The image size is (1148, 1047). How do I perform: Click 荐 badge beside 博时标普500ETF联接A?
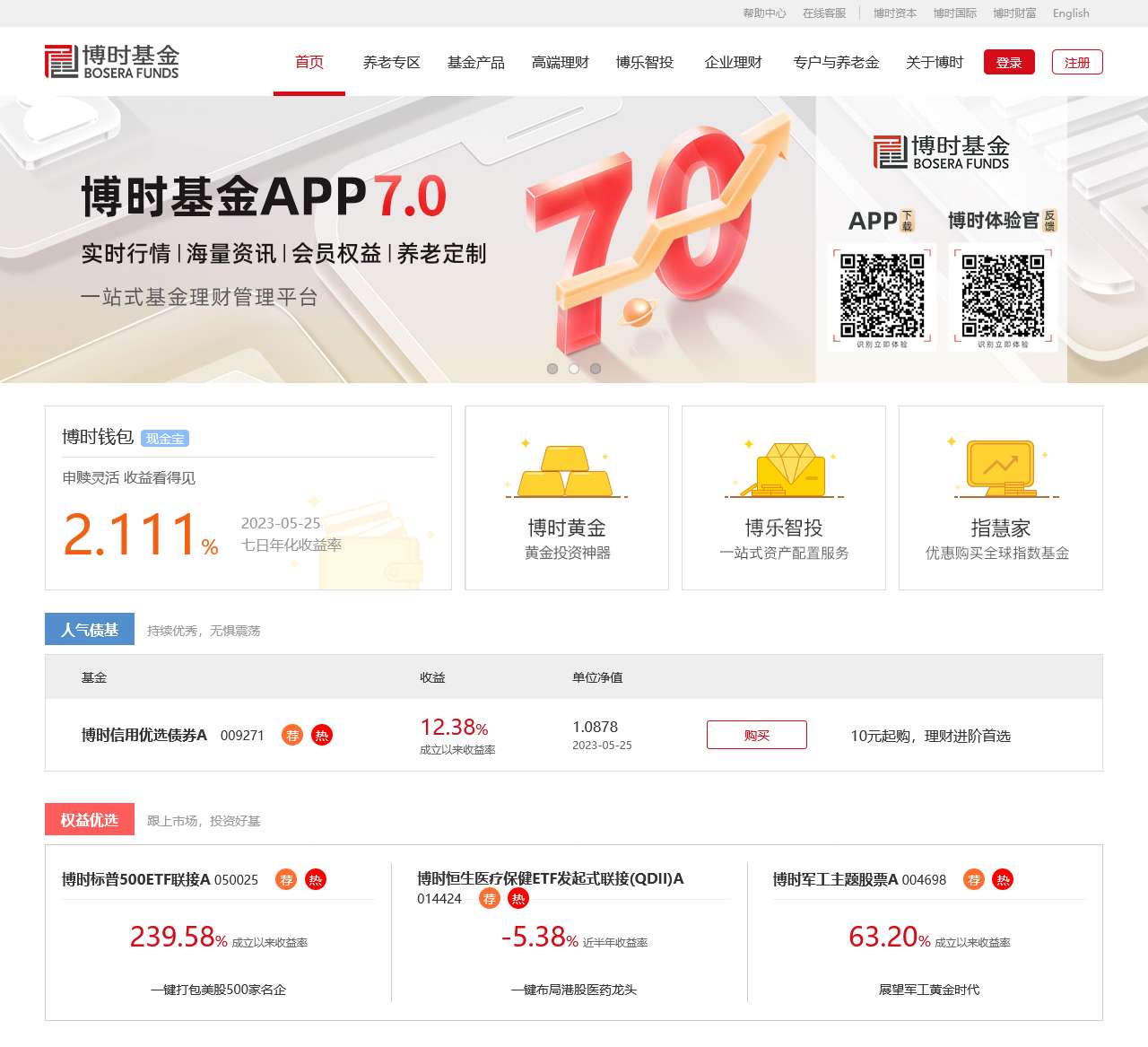(286, 879)
